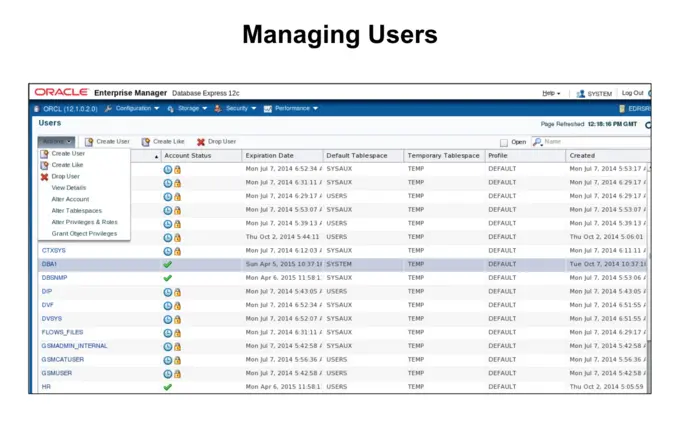Expand the Security menu
This screenshot has height=424, width=700.
(241, 108)
